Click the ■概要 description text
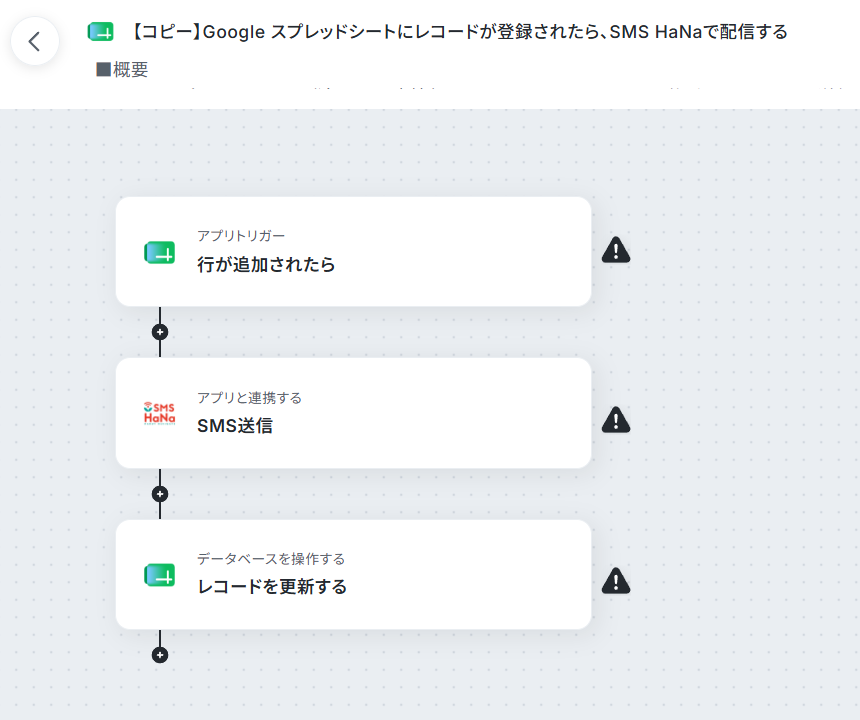Screen dimensions: 860x720 pyautogui.click(x=122, y=70)
